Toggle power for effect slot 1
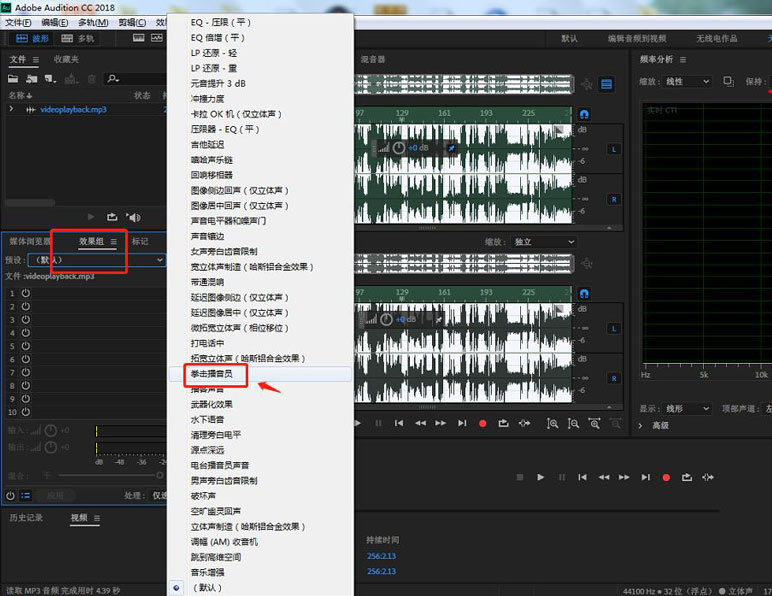772x596 pixels. pos(25,293)
